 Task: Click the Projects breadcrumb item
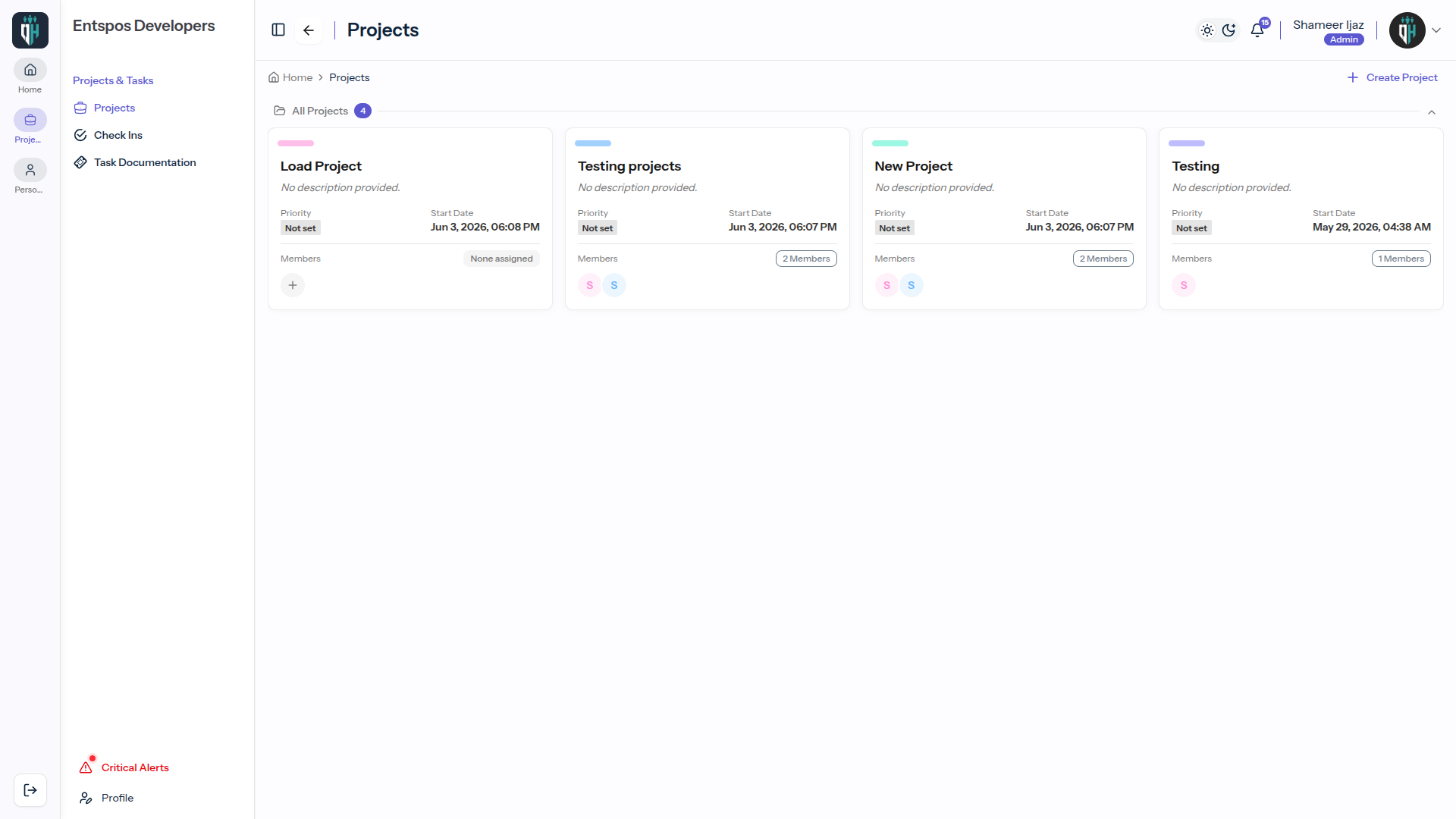[350, 77]
